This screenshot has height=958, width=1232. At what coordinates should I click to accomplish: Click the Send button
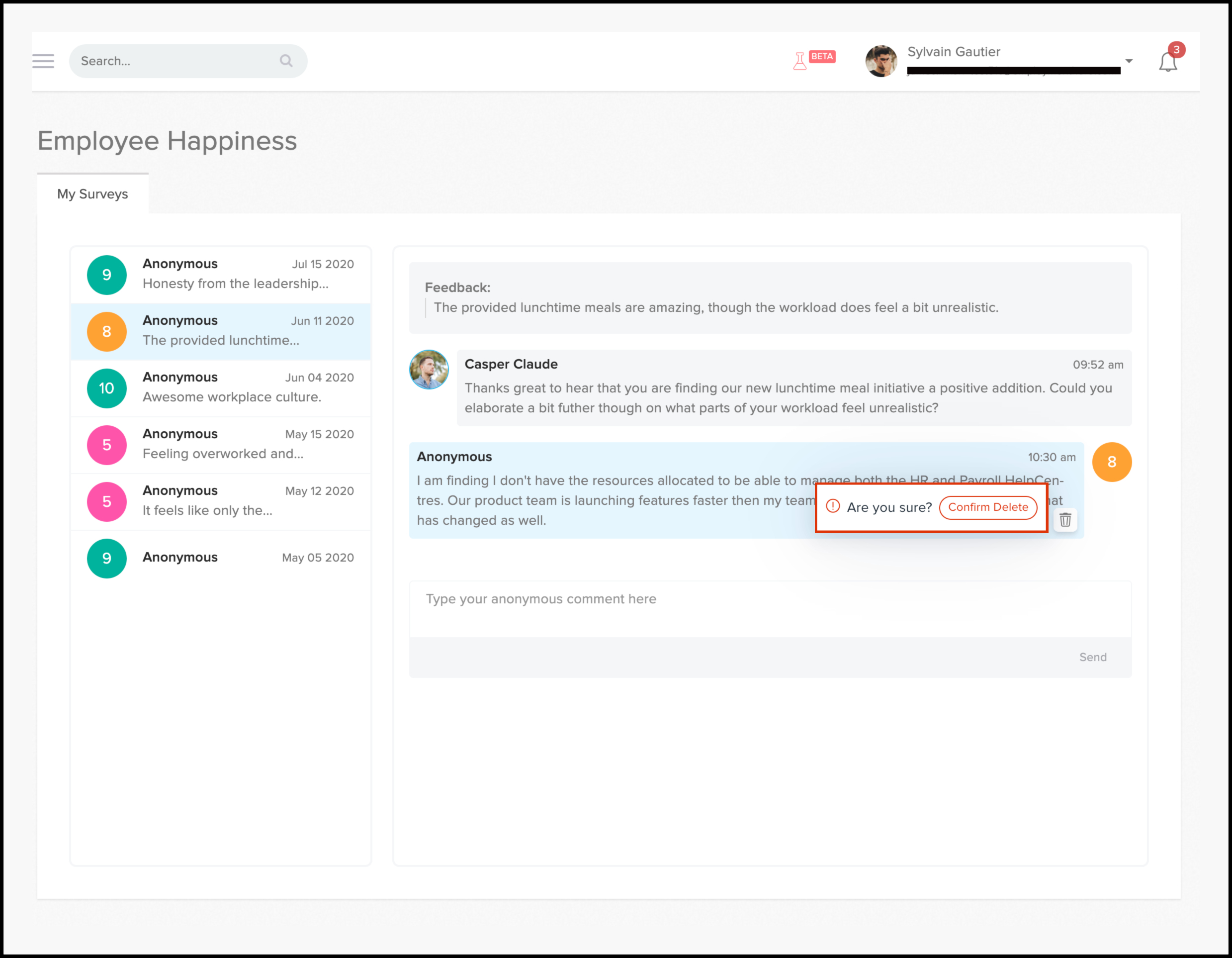pos(1093,657)
